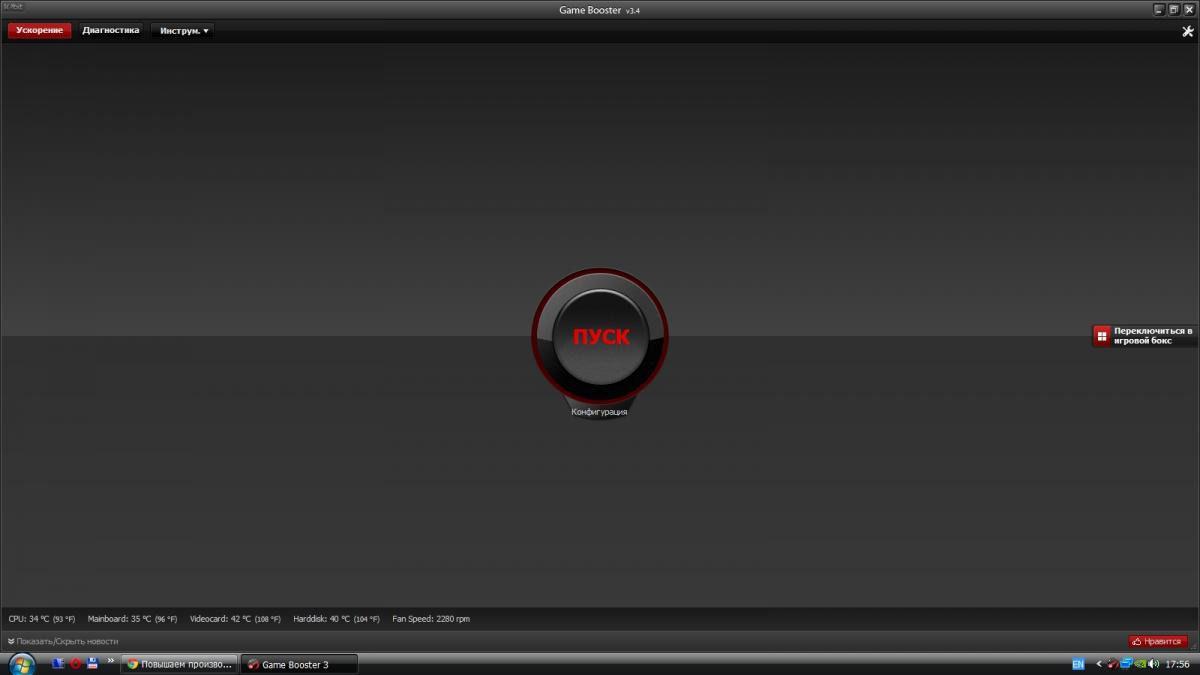
Task: Click Переключиться в игровой бокс button
Action: [x=1146, y=335]
